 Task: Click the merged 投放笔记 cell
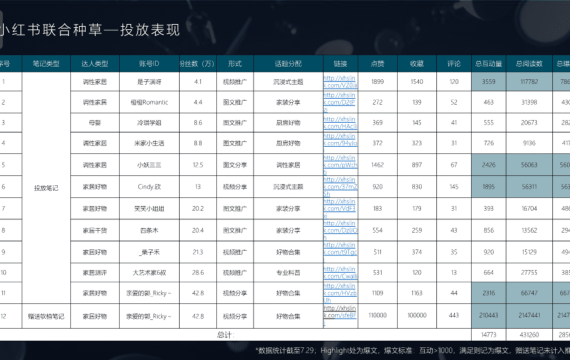pos(46,188)
